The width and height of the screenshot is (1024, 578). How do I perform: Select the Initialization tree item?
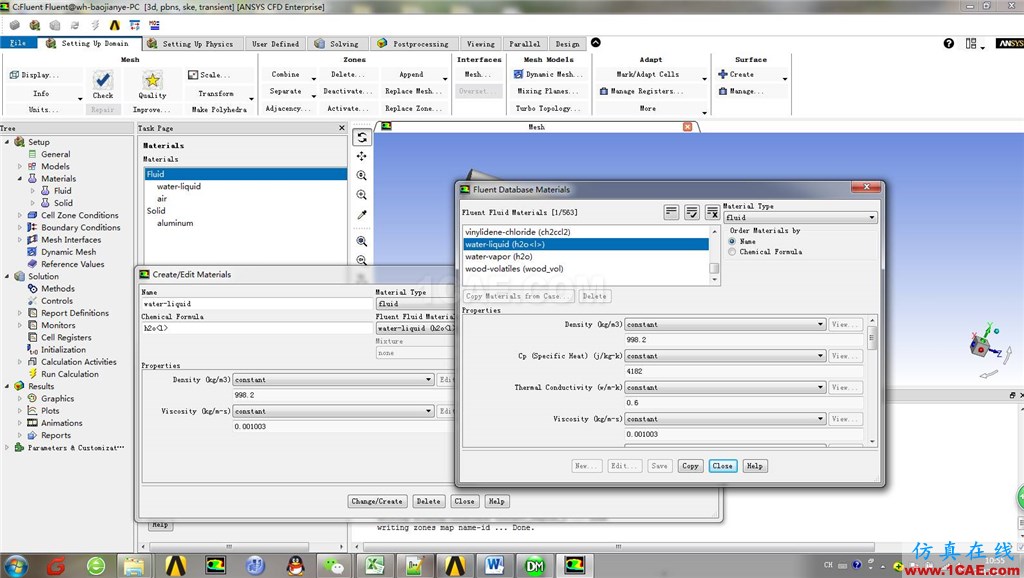pyautogui.click(x=63, y=349)
